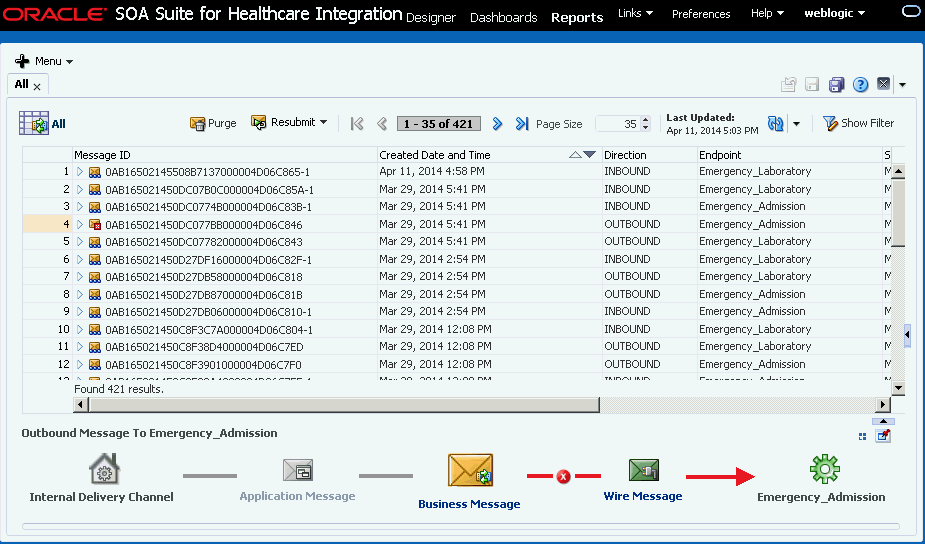Click the refresh icon near Last Updated
The width and height of the screenshot is (925, 544).
pyautogui.click(x=775, y=123)
